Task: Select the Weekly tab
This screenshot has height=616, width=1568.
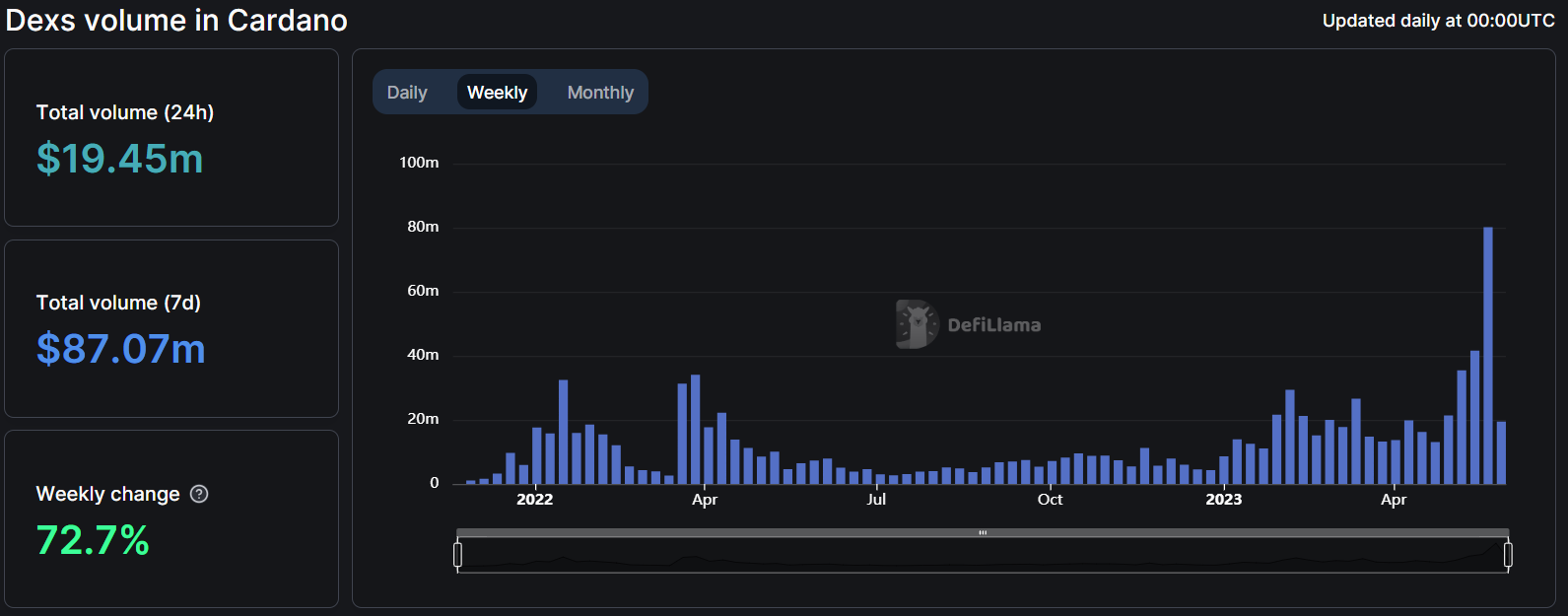Action: point(497,92)
